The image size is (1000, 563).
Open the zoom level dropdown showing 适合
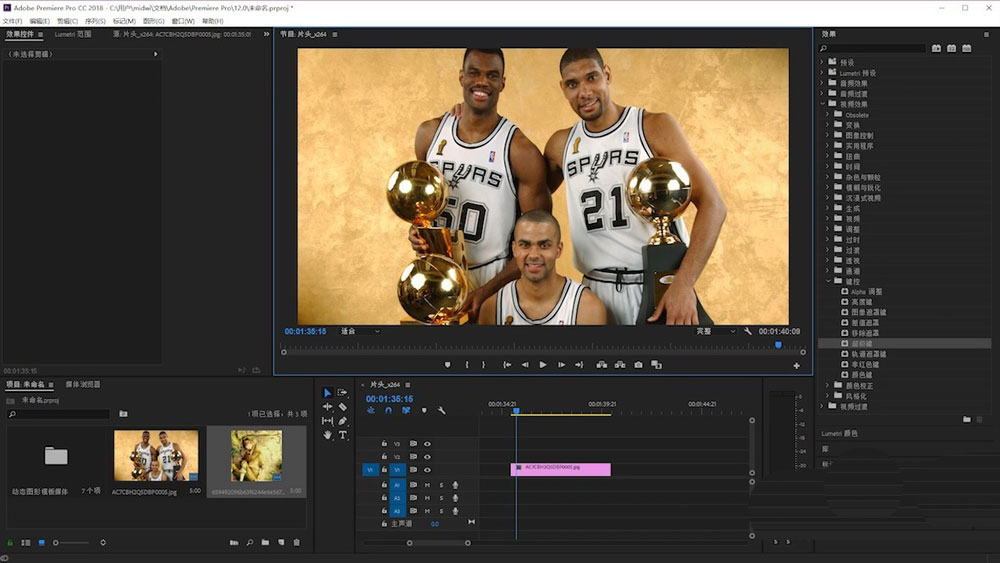(360, 331)
